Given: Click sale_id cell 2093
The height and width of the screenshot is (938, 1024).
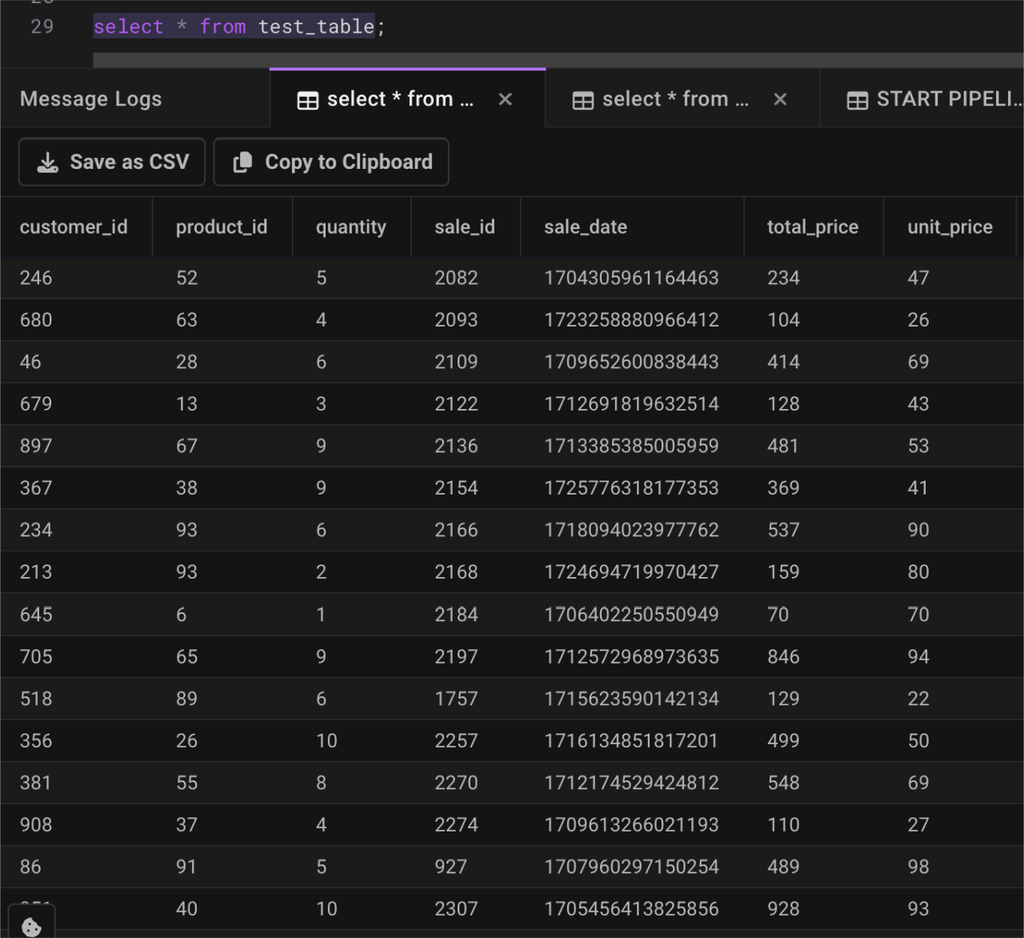Looking at the screenshot, I should click(x=456, y=319).
